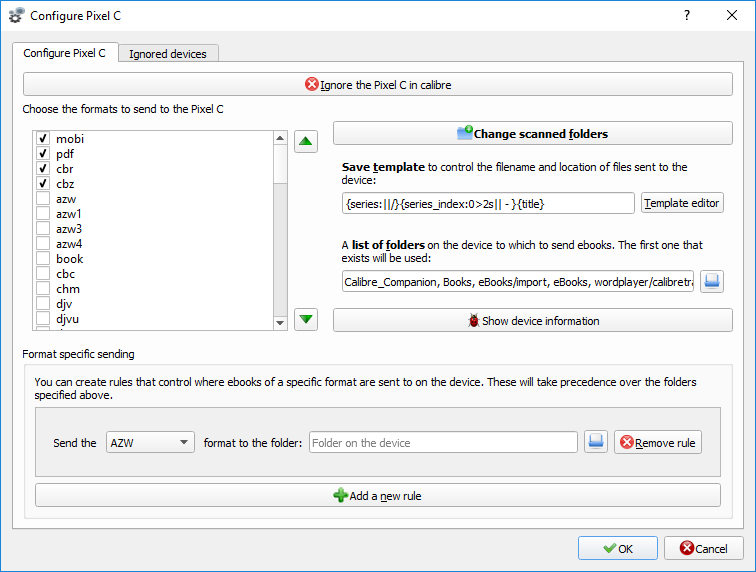Enable the chm format checkbox
Image resolution: width=756 pixels, height=572 pixels.
point(43,289)
